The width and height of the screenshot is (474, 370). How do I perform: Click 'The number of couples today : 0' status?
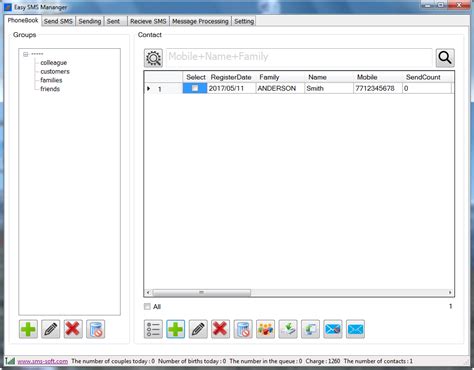coord(113,361)
